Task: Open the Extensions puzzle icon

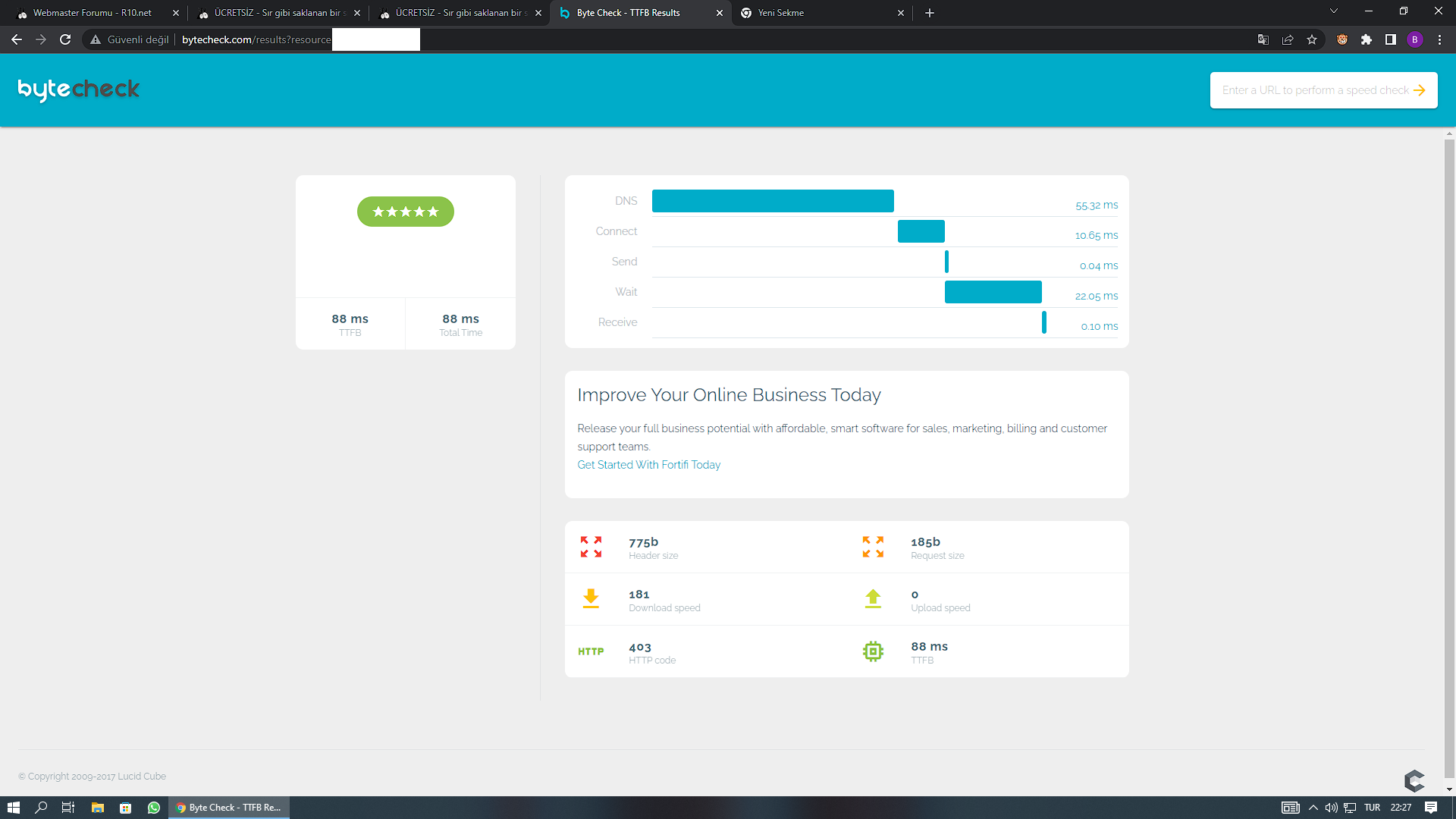Action: point(1367,39)
